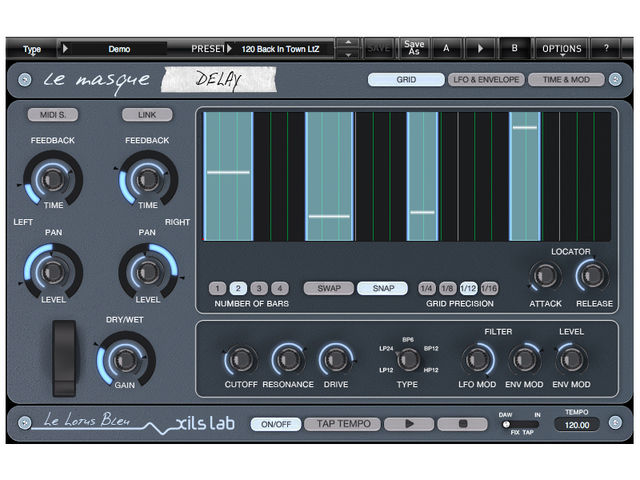
Task: Switch to the Grid tab
Action: 406,80
